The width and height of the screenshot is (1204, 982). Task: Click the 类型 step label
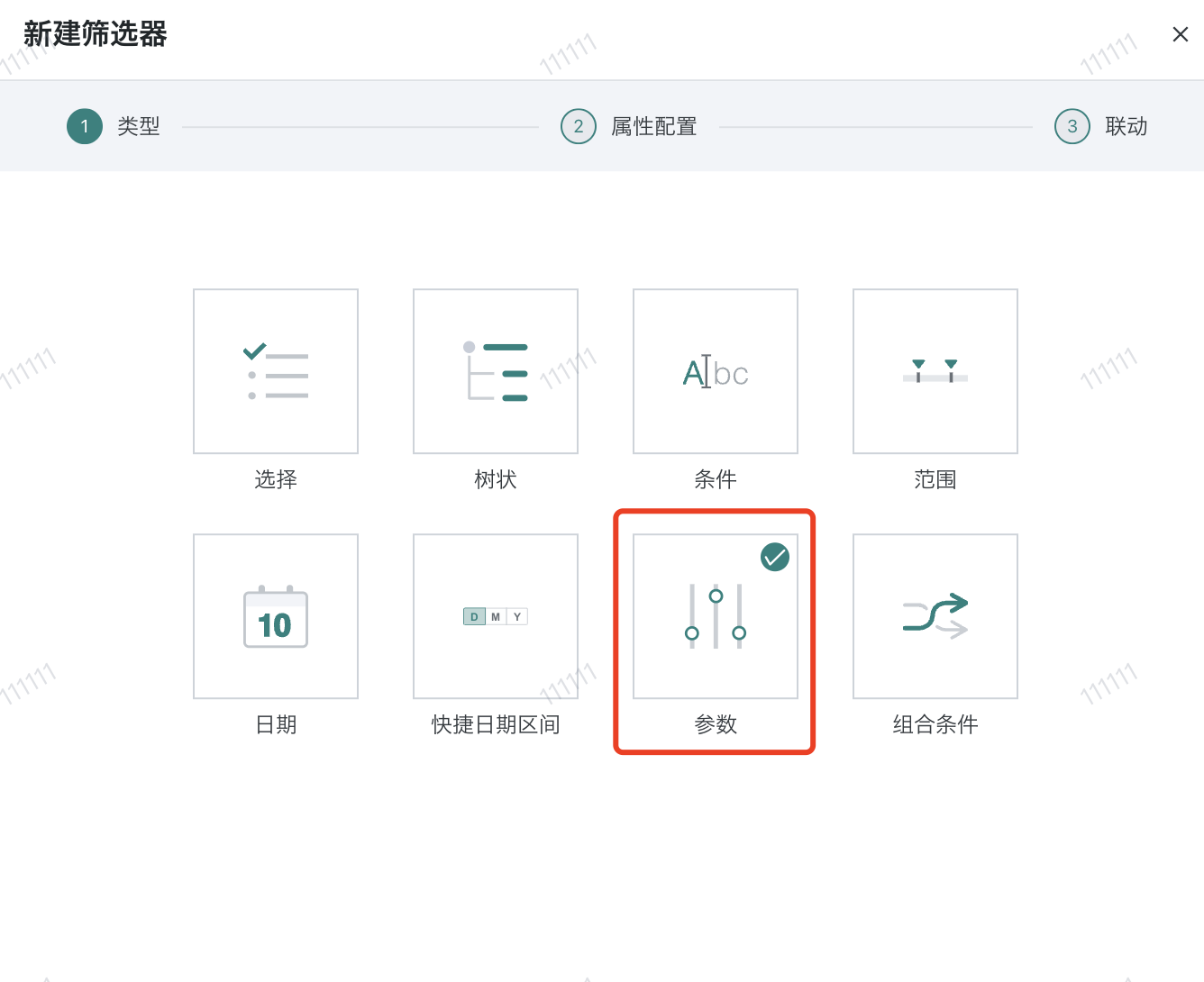tap(139, 127)
